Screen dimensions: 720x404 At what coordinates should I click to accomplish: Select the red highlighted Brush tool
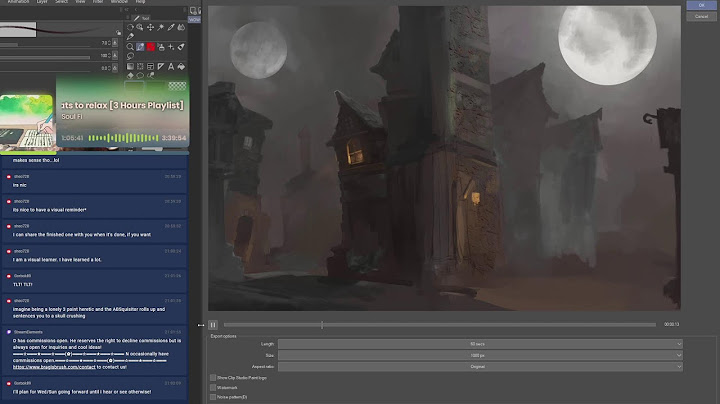[151, 47]
